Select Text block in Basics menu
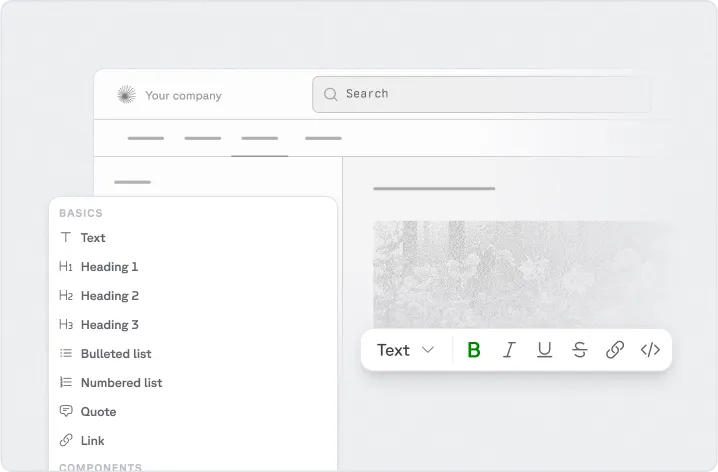 (193, 238)
